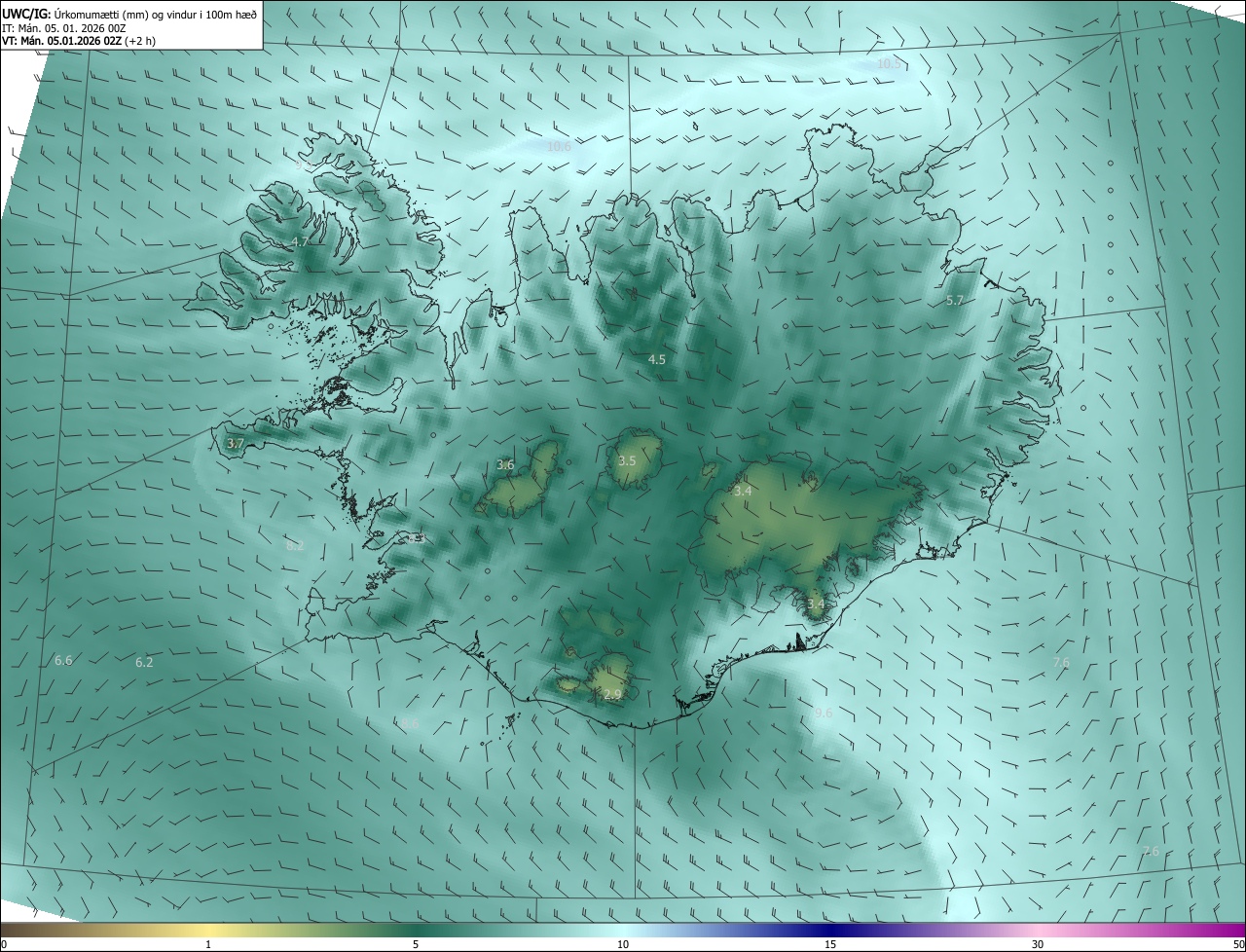Click the 2.9 value on Mýrdalsjökull glacier
The width and height of the screenshot is (1246, 952).
click(x=612, y=694)
